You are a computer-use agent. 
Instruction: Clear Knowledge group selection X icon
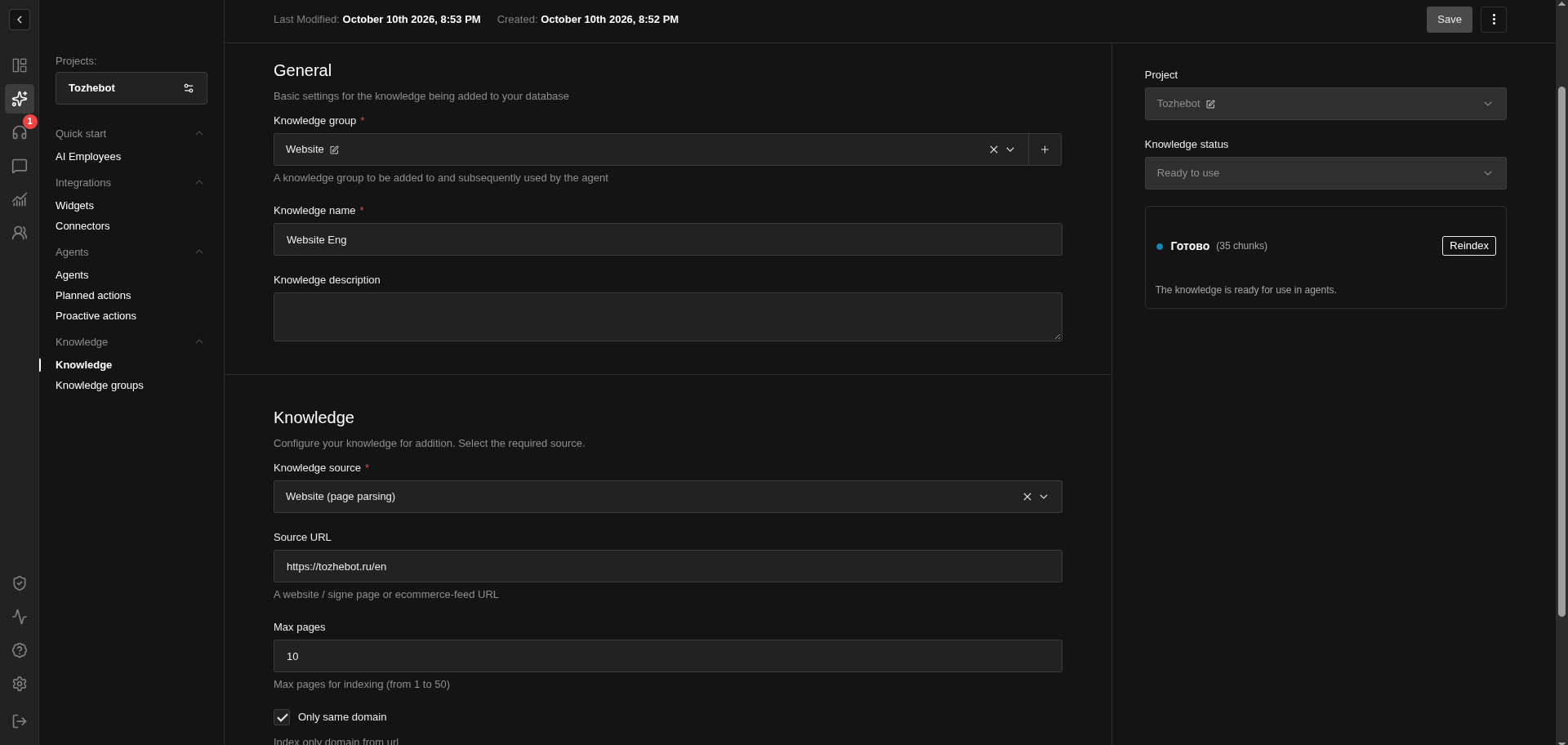coord(994,149)
